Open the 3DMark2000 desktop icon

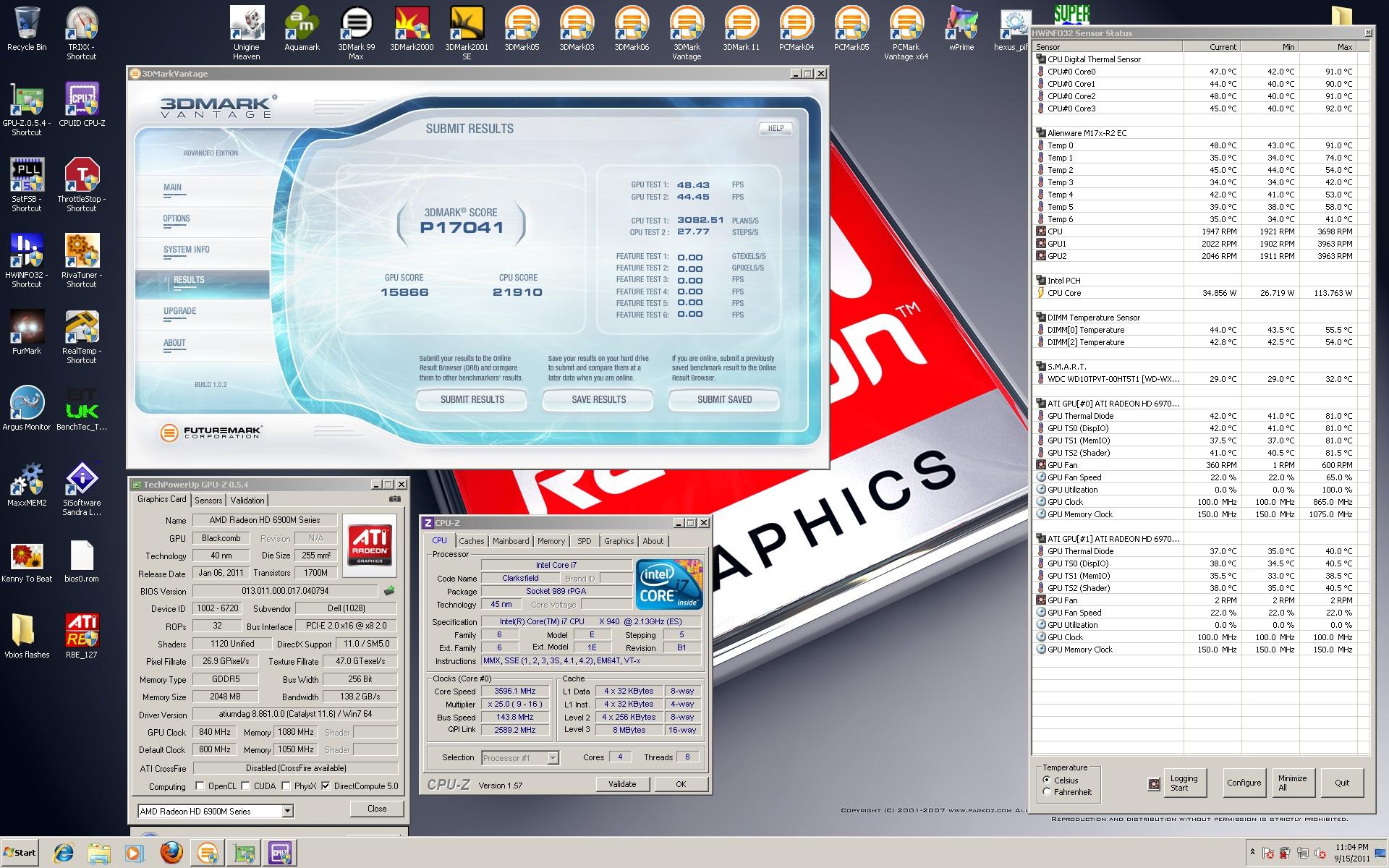pos(412,30)
